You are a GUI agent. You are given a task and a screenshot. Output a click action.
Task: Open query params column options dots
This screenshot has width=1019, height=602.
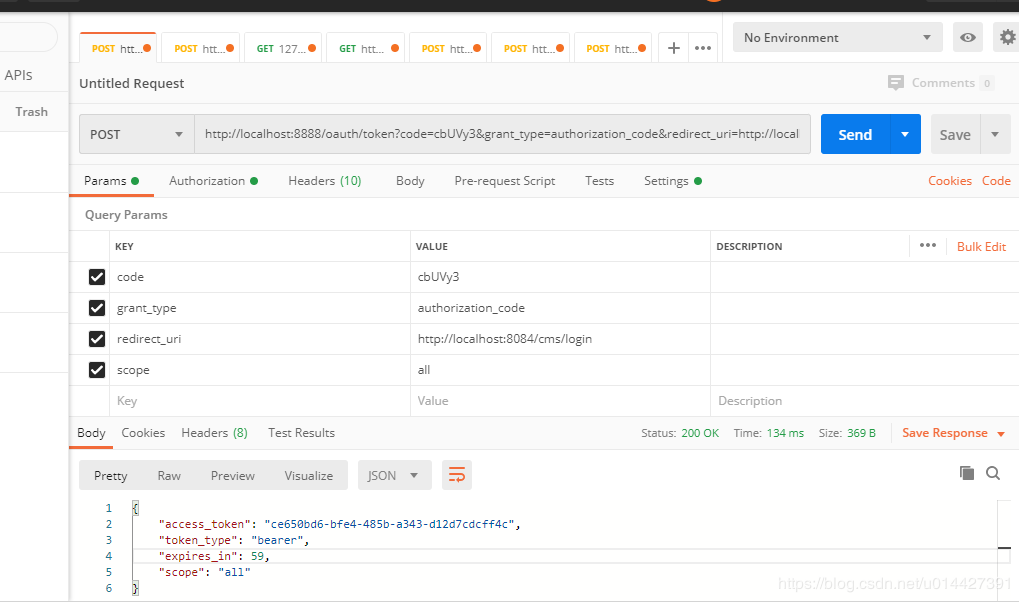coord(928,245)
